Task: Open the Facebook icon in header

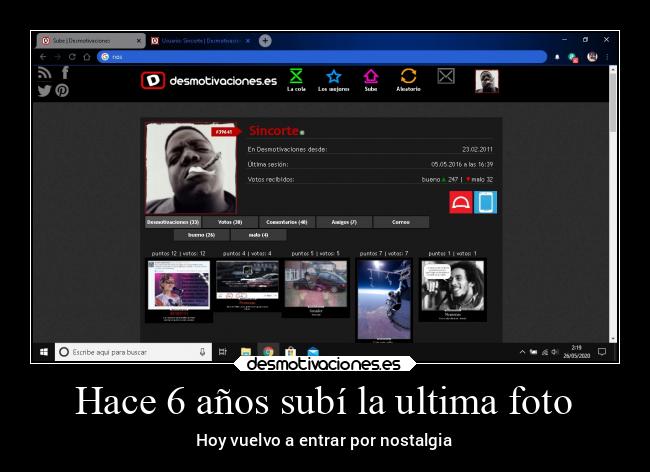Action: pos(65,73)
